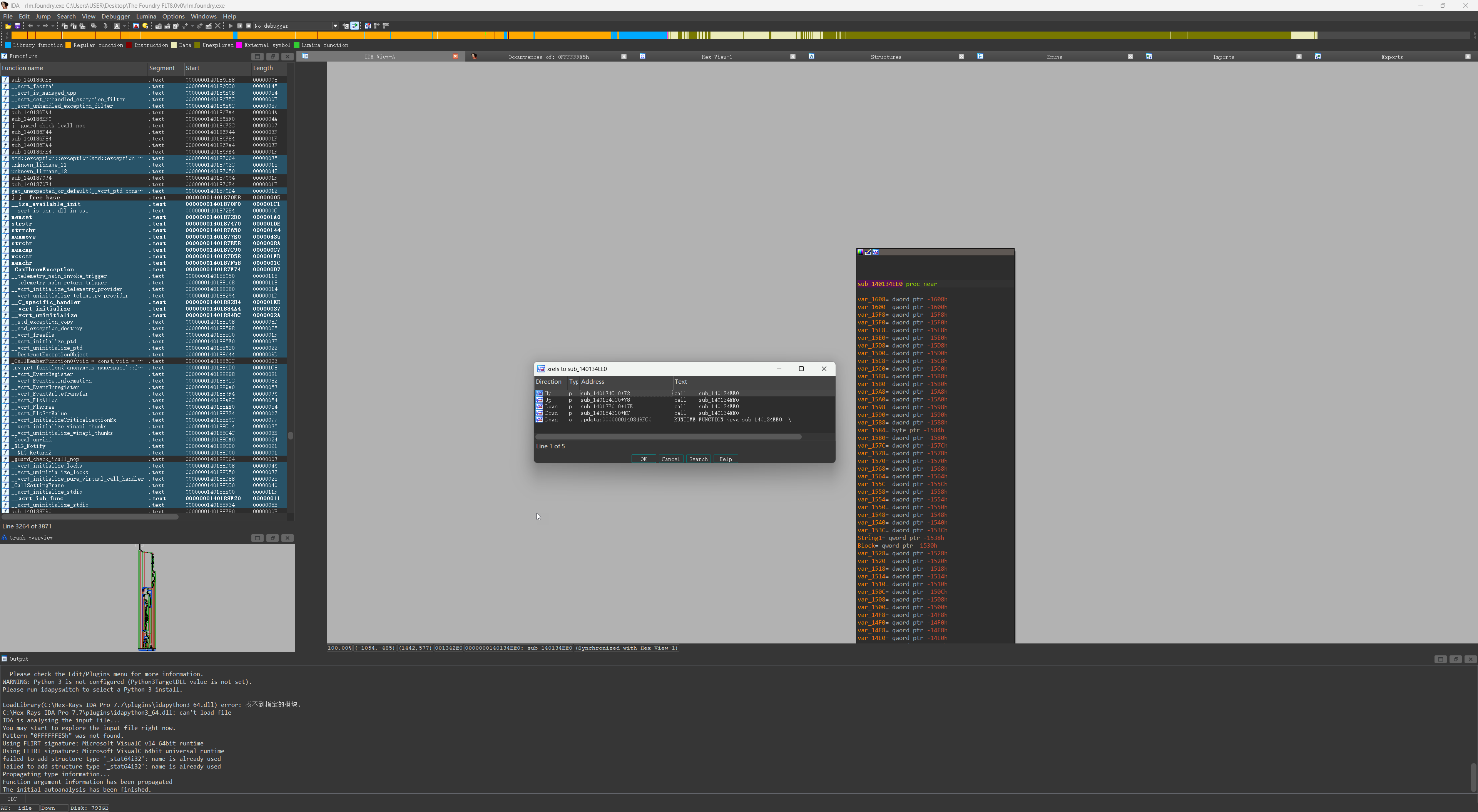Viewport: 1478px width, 812px height.
Task: Click the Jump back arrow icon
Action: tap(30, 26)
